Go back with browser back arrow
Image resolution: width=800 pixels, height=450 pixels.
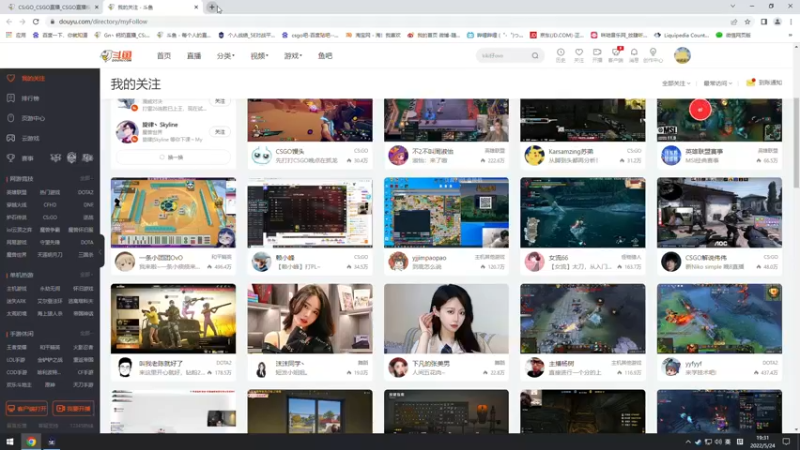coord(9,21)
